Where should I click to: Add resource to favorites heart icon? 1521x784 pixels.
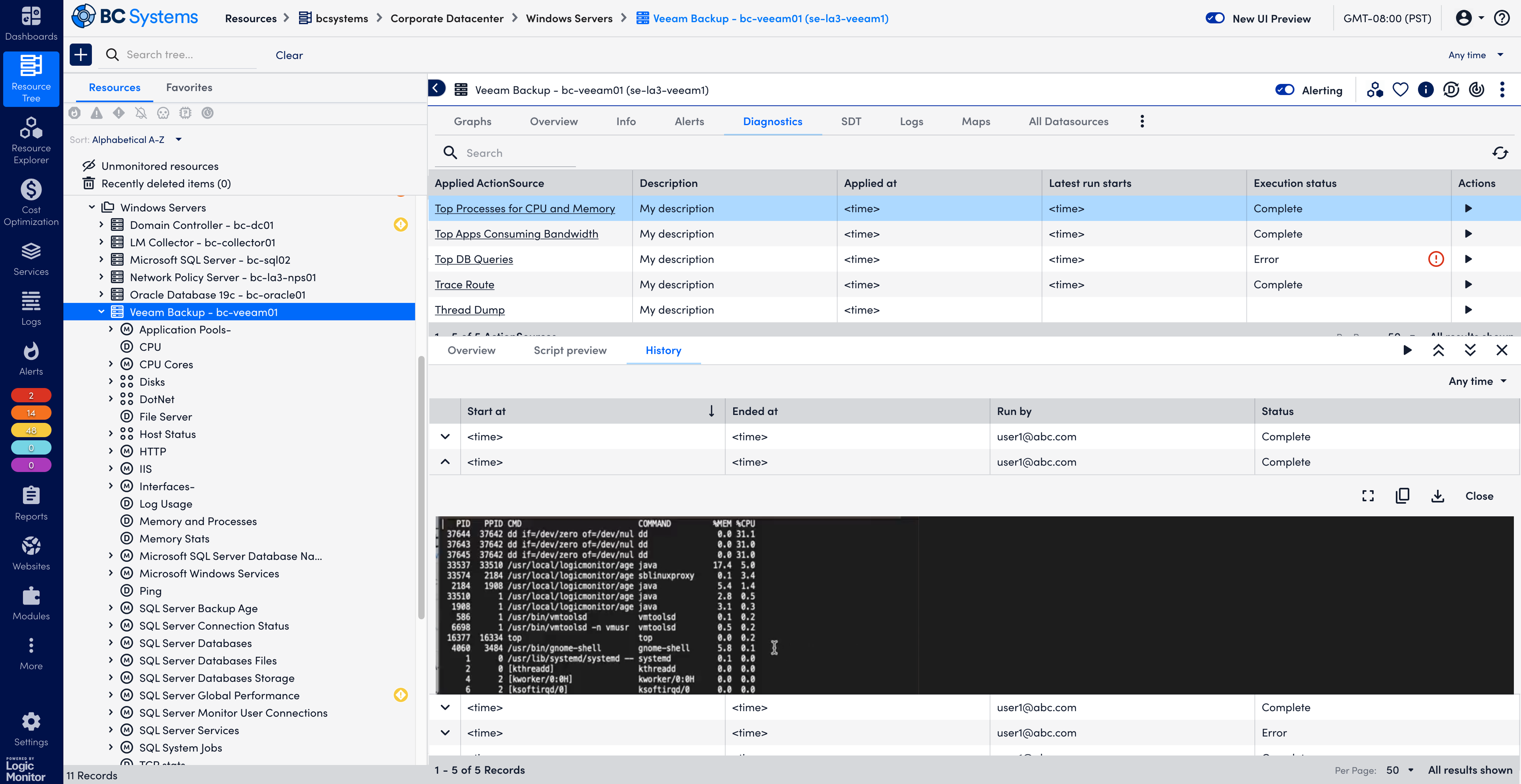[x=1400, y=90]
